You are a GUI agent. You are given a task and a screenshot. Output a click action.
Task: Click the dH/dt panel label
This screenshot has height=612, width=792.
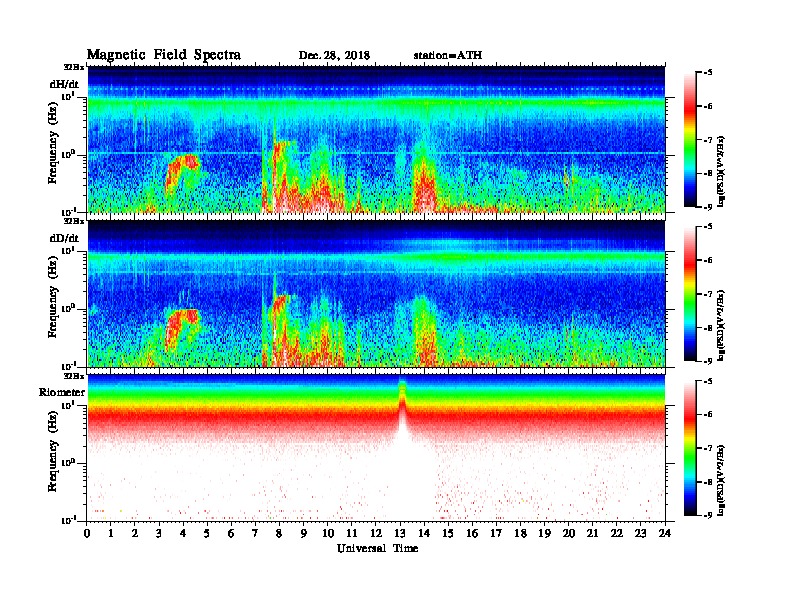click(x=64, y=84)
